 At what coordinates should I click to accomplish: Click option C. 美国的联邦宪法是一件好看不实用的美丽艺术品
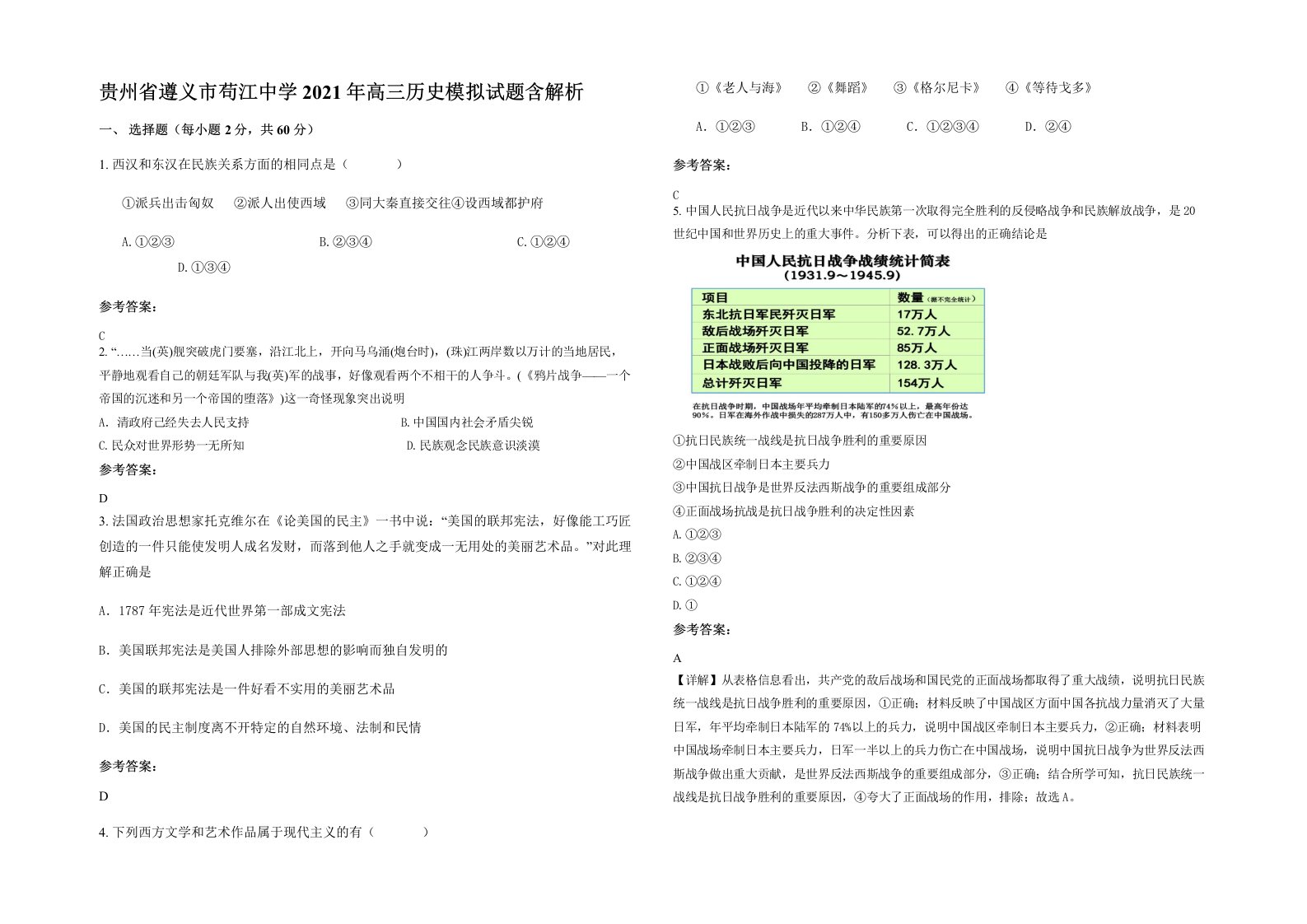(247, 689)
